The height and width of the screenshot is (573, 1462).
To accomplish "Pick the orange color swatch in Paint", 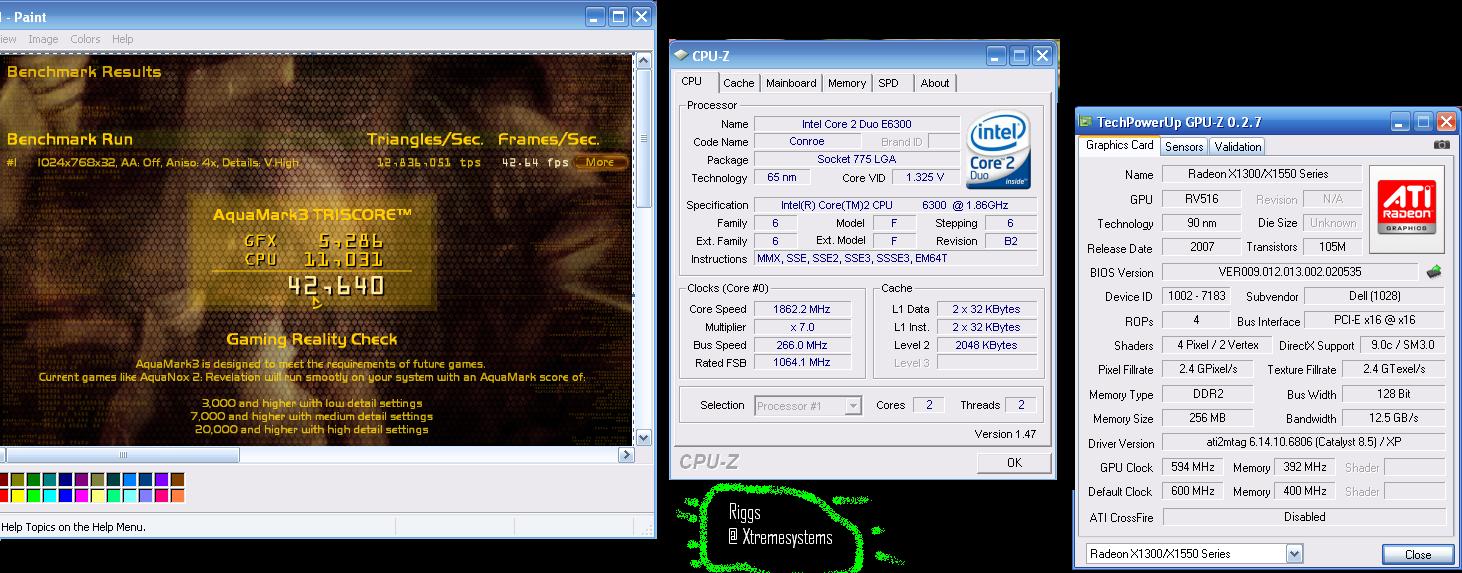I will [178, 495].
